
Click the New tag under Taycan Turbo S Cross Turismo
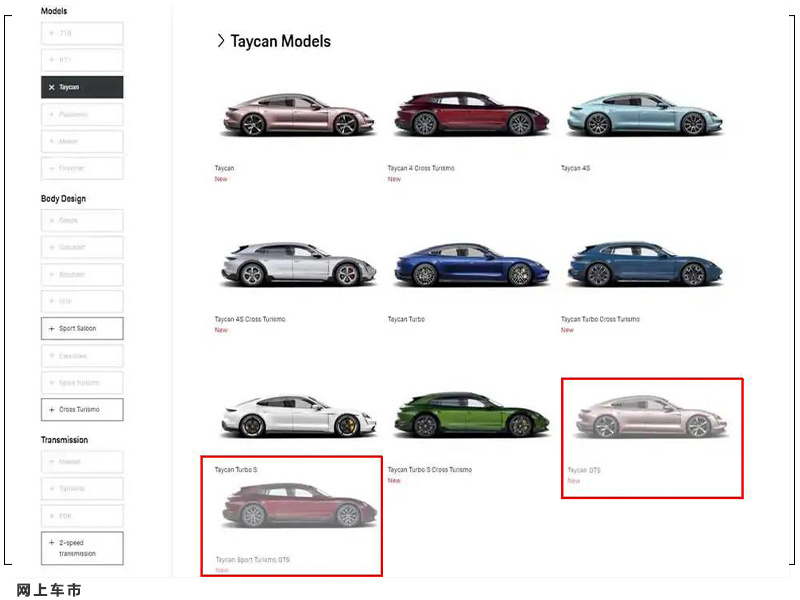tap(394, 481)
